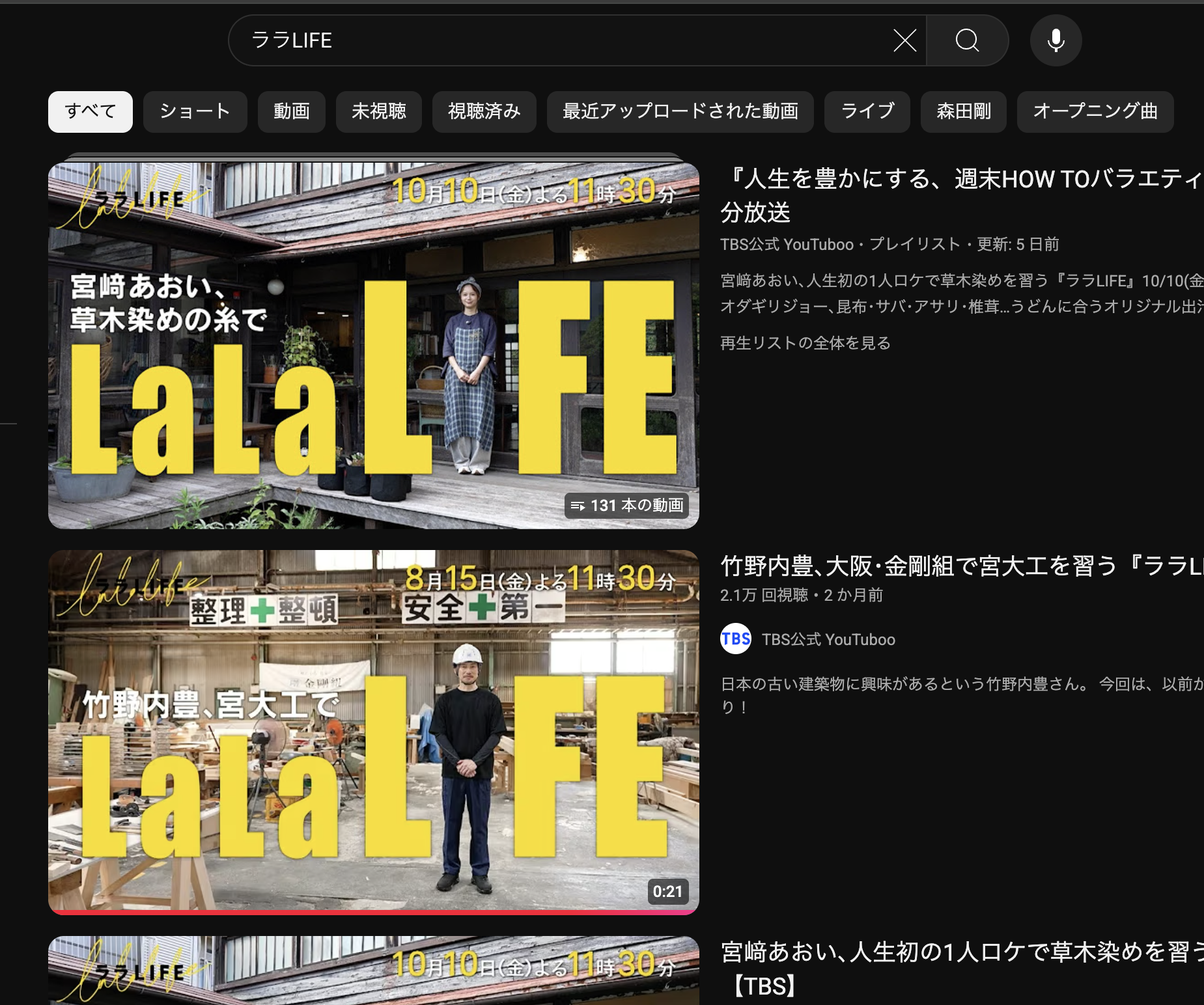The image size is (1204, 1005).
Task: Select the オープニング曲 filter chip
Action: (x=1095, y=112)
